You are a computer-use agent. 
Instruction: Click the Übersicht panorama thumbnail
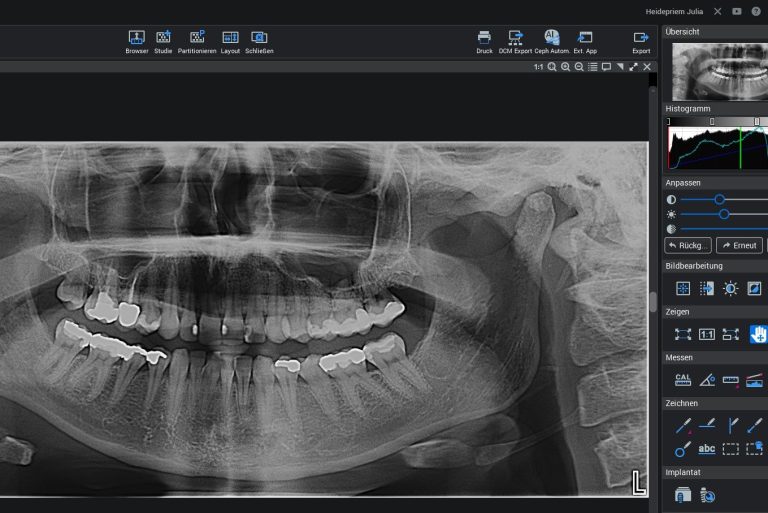coord(720,72)
